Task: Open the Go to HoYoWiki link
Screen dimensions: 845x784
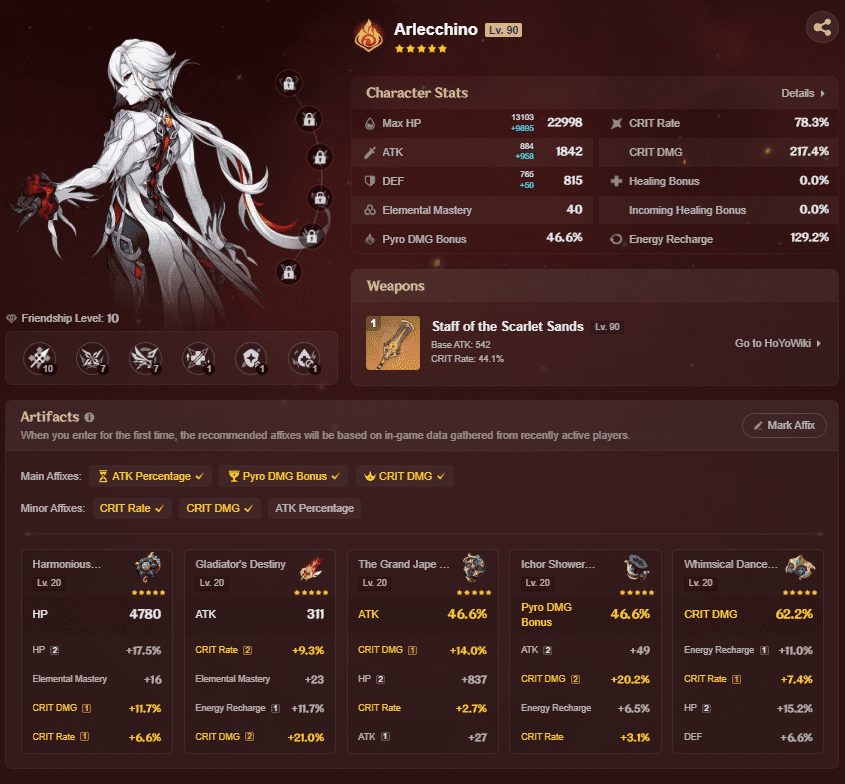Action: [x=777, y=343]
